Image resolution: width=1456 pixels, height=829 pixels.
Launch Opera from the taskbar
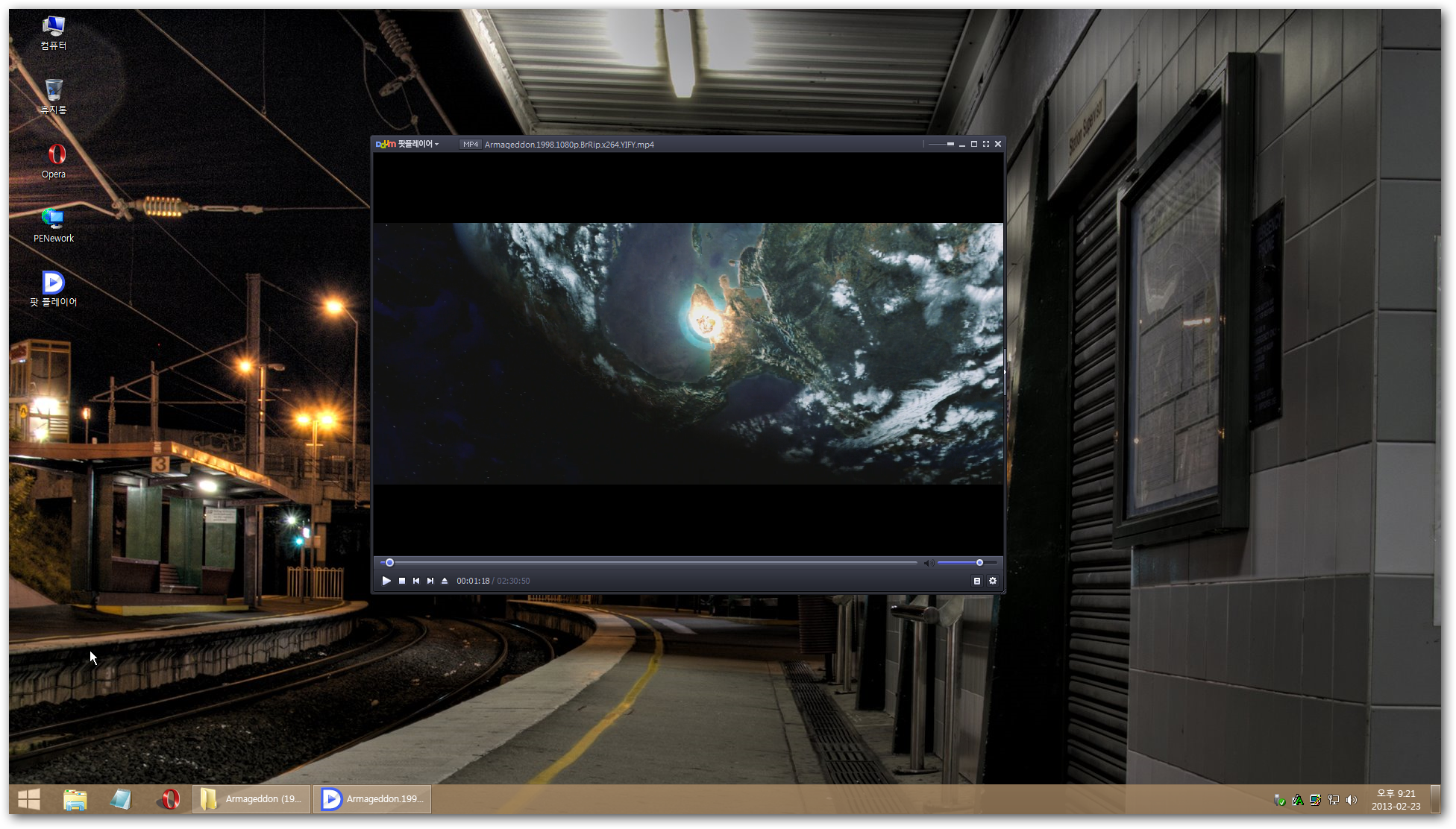(x=169, y=799)
